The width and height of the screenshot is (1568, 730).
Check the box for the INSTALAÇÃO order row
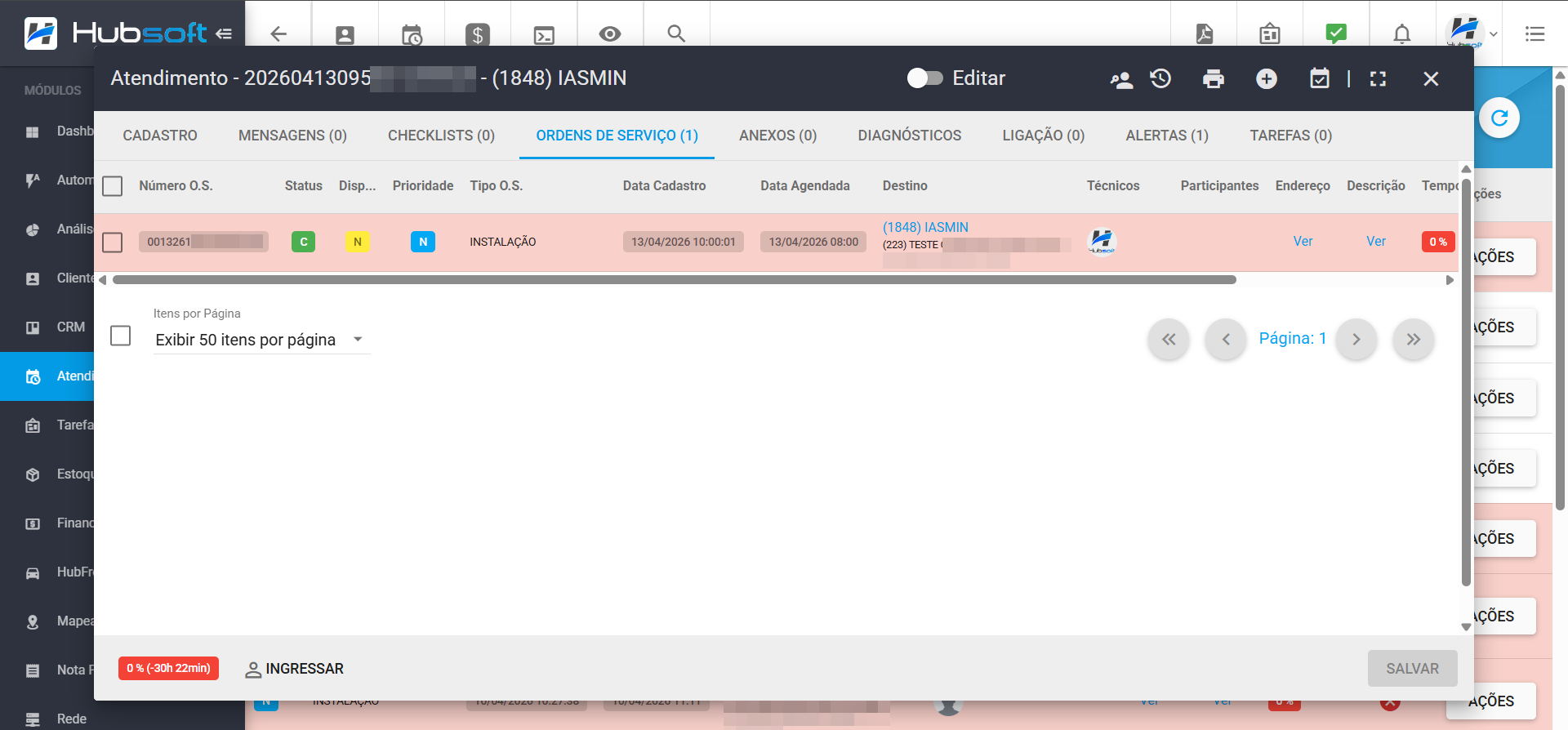[113, 243]
